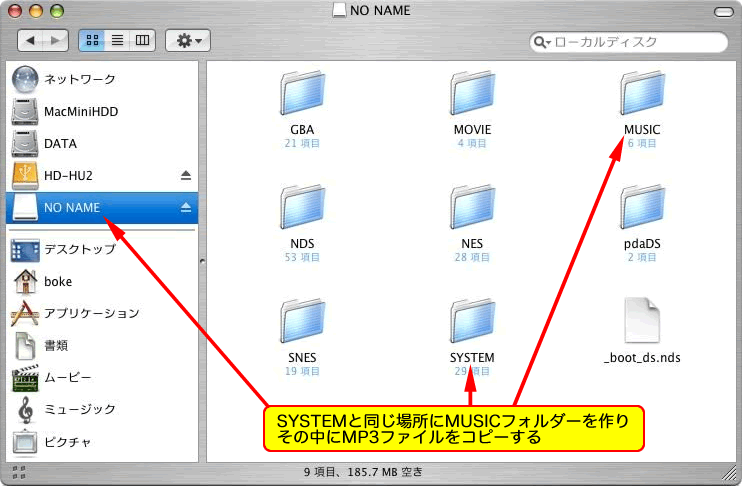Focus the ローカルディスク search field

pyautogui.click(x=628, y=42)
